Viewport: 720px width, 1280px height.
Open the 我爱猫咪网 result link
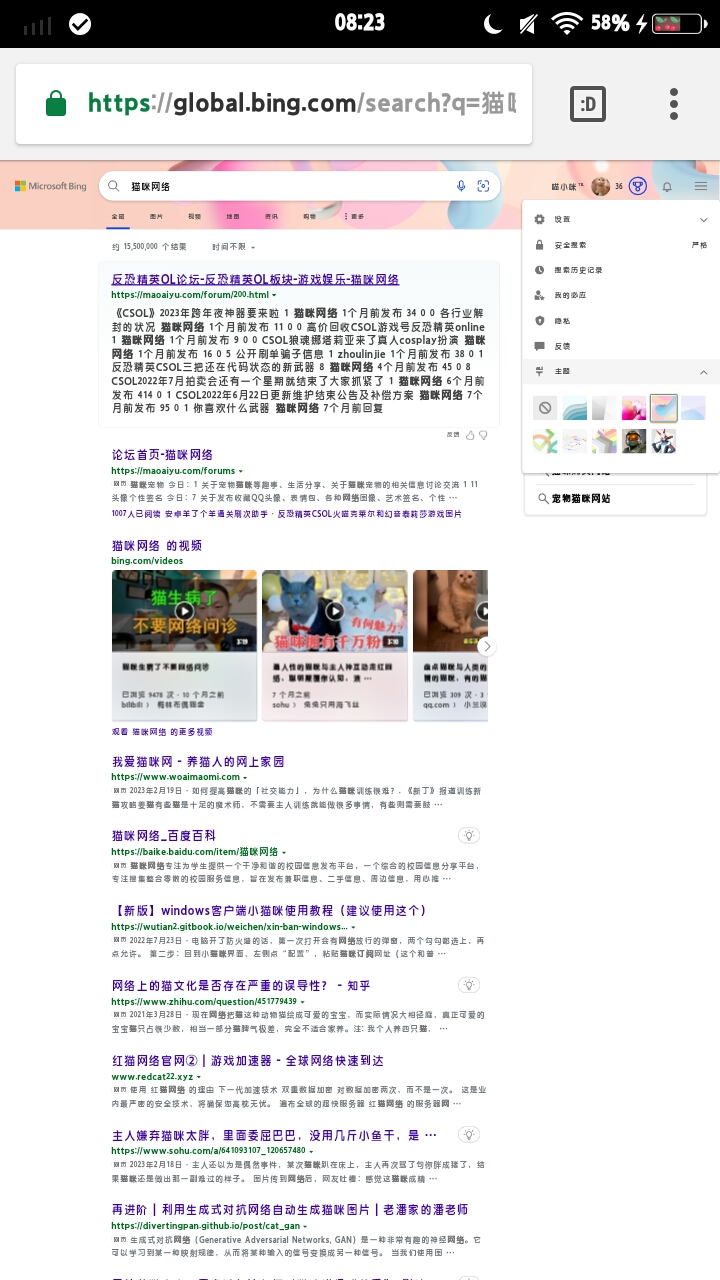198,761
